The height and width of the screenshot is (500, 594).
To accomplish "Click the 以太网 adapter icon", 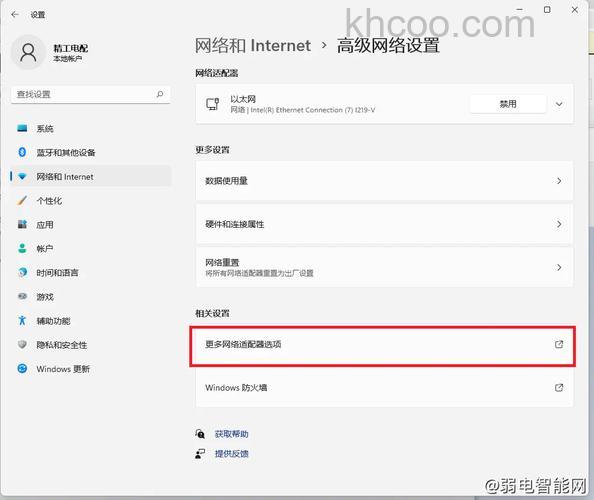I will click(x=213, y=104).
